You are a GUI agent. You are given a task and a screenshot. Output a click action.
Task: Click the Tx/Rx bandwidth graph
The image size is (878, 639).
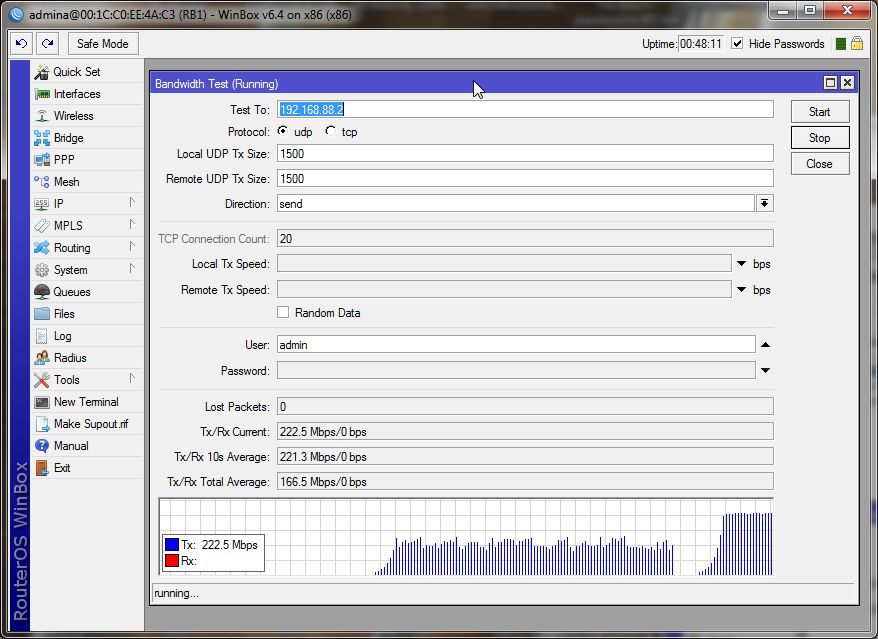point(466,537)
